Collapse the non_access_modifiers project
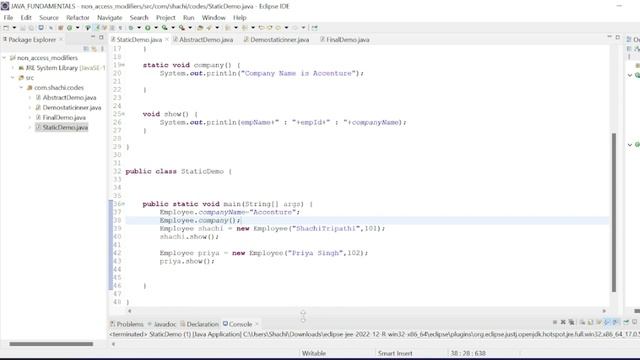 pyautogui.click(x=4, y=58)
